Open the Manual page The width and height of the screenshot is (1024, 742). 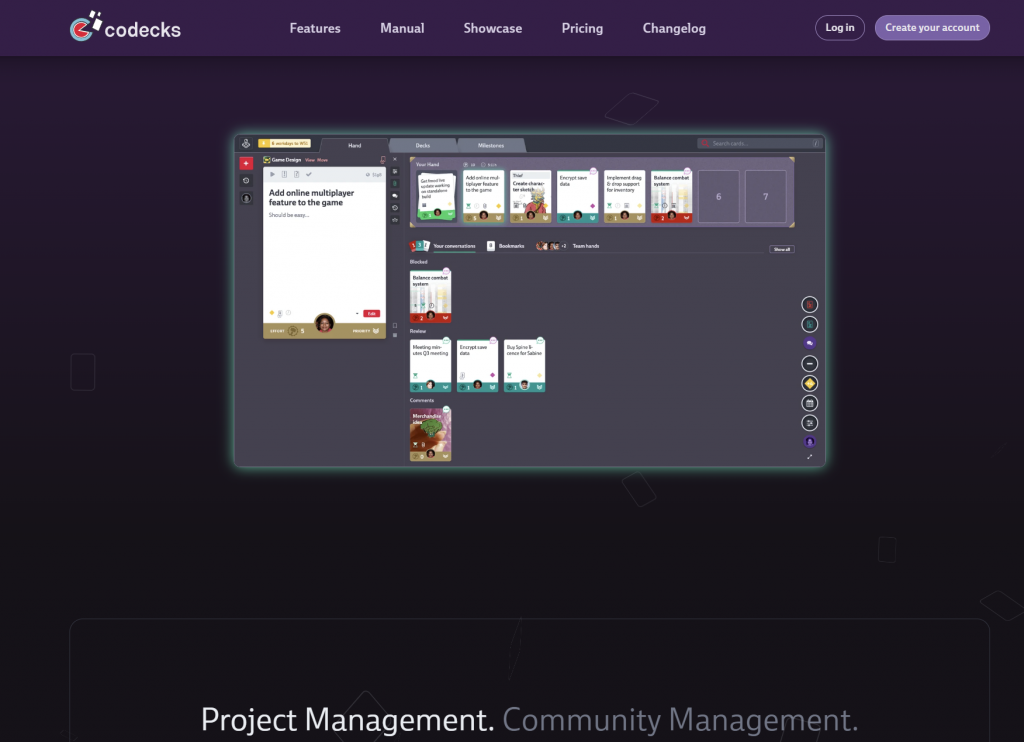[402, 28]
